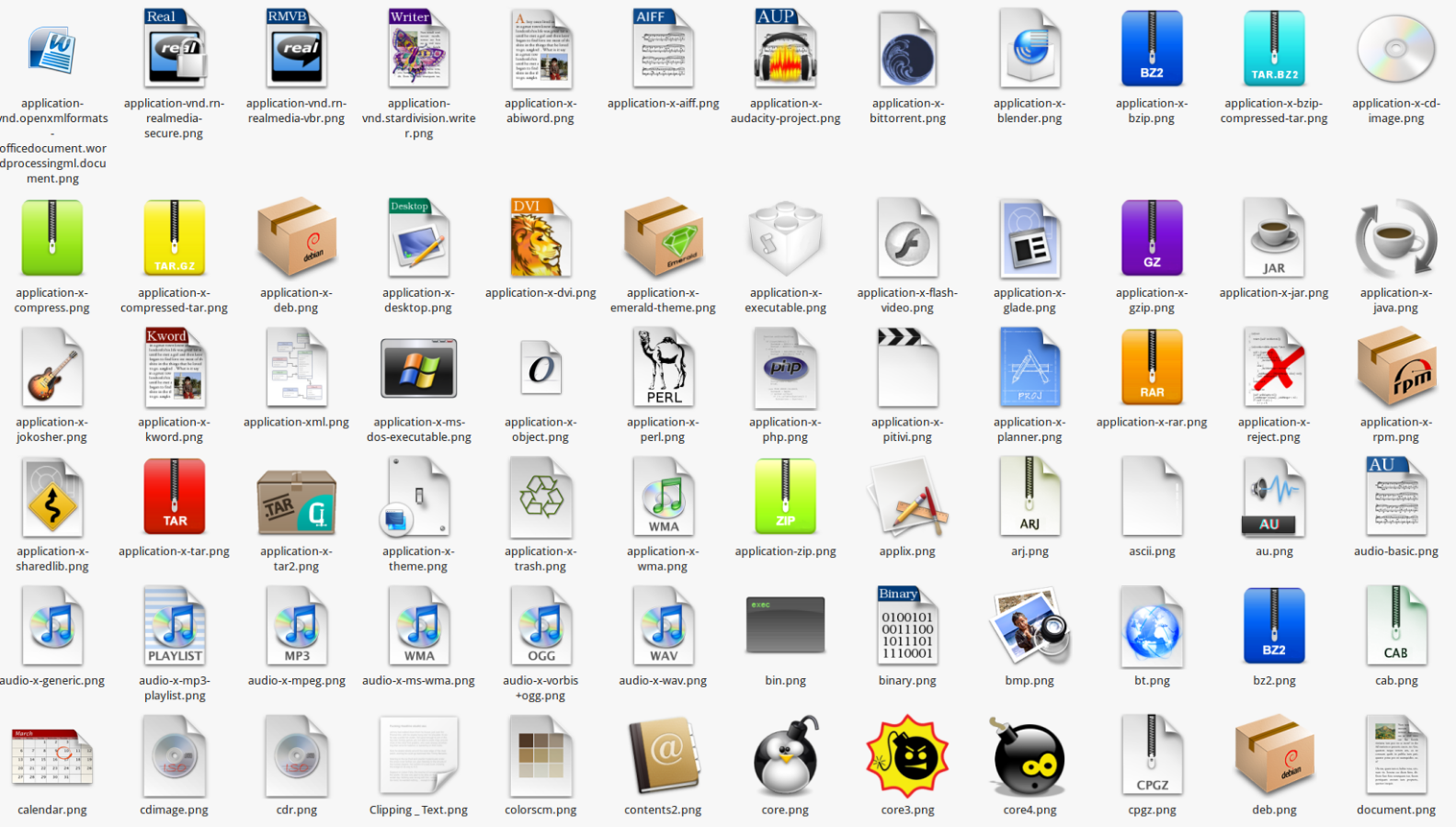The height and width of the screenshot is (827, 1456).
Task: Click the orange RAR archive icon
Action: click(x=1152, y=368)
